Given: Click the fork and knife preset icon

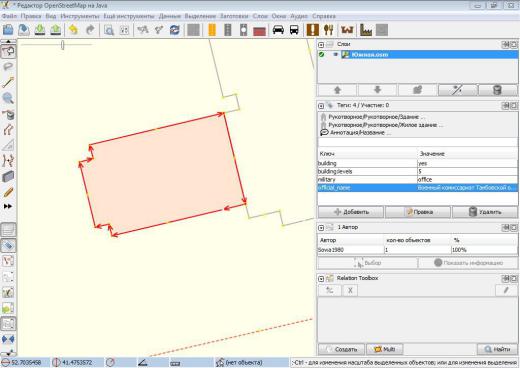Looking at the screenshot, I should click(328, 30).
